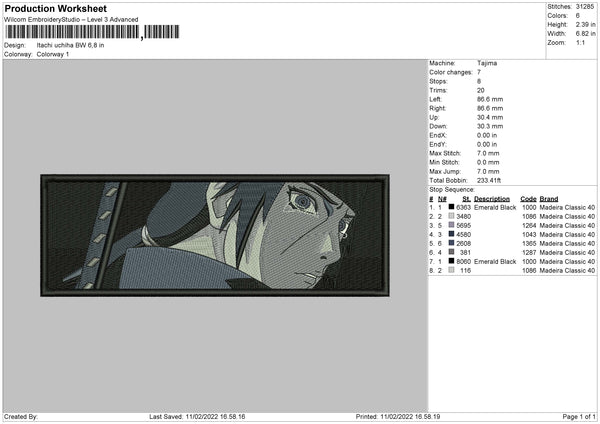The image size is (600, 424).
Task: Click the stitch count '381'
Action: coord(465,253)
